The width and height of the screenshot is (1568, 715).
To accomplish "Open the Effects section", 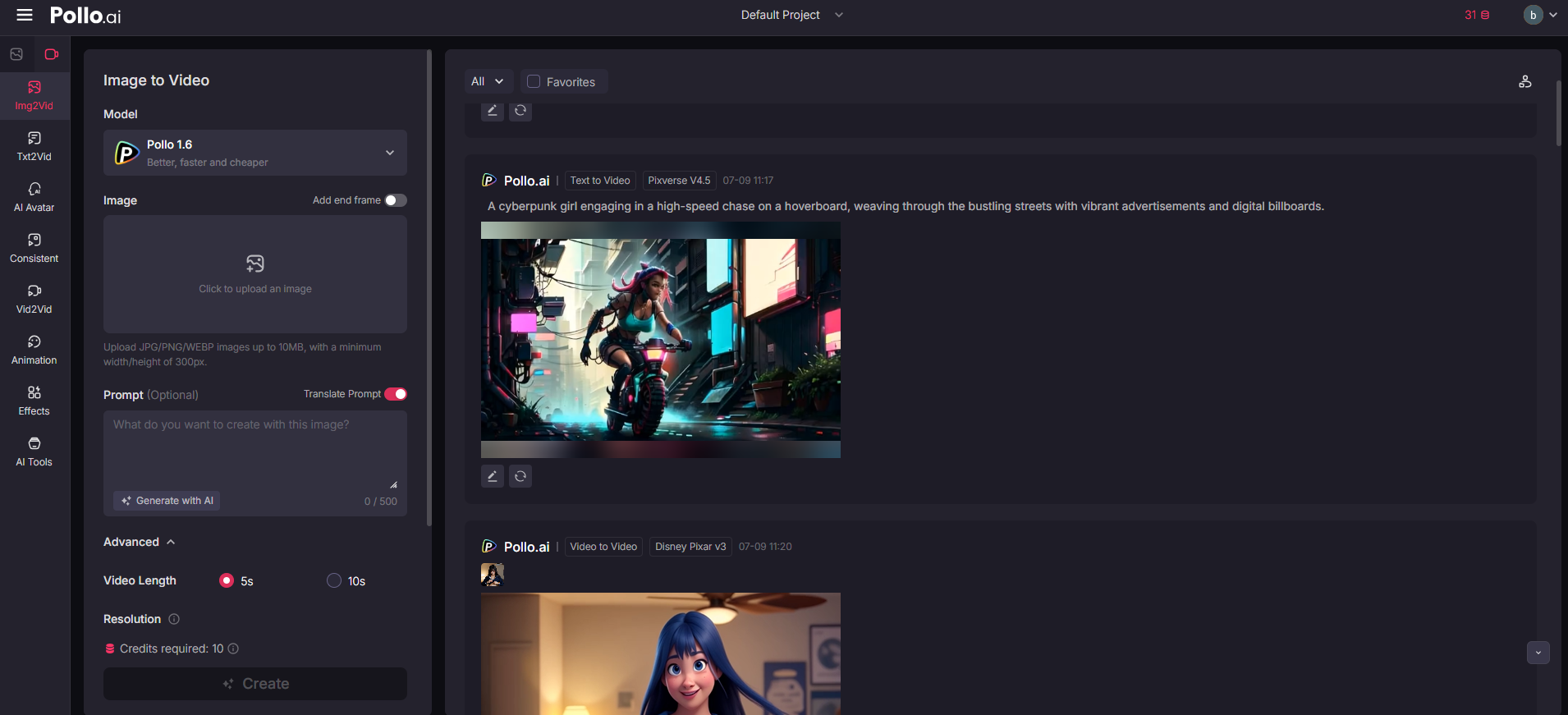I will [x=34, y=401].
